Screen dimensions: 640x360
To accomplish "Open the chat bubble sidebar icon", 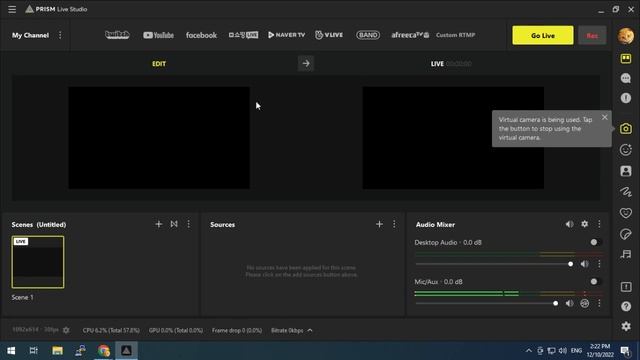I will 626,78.
